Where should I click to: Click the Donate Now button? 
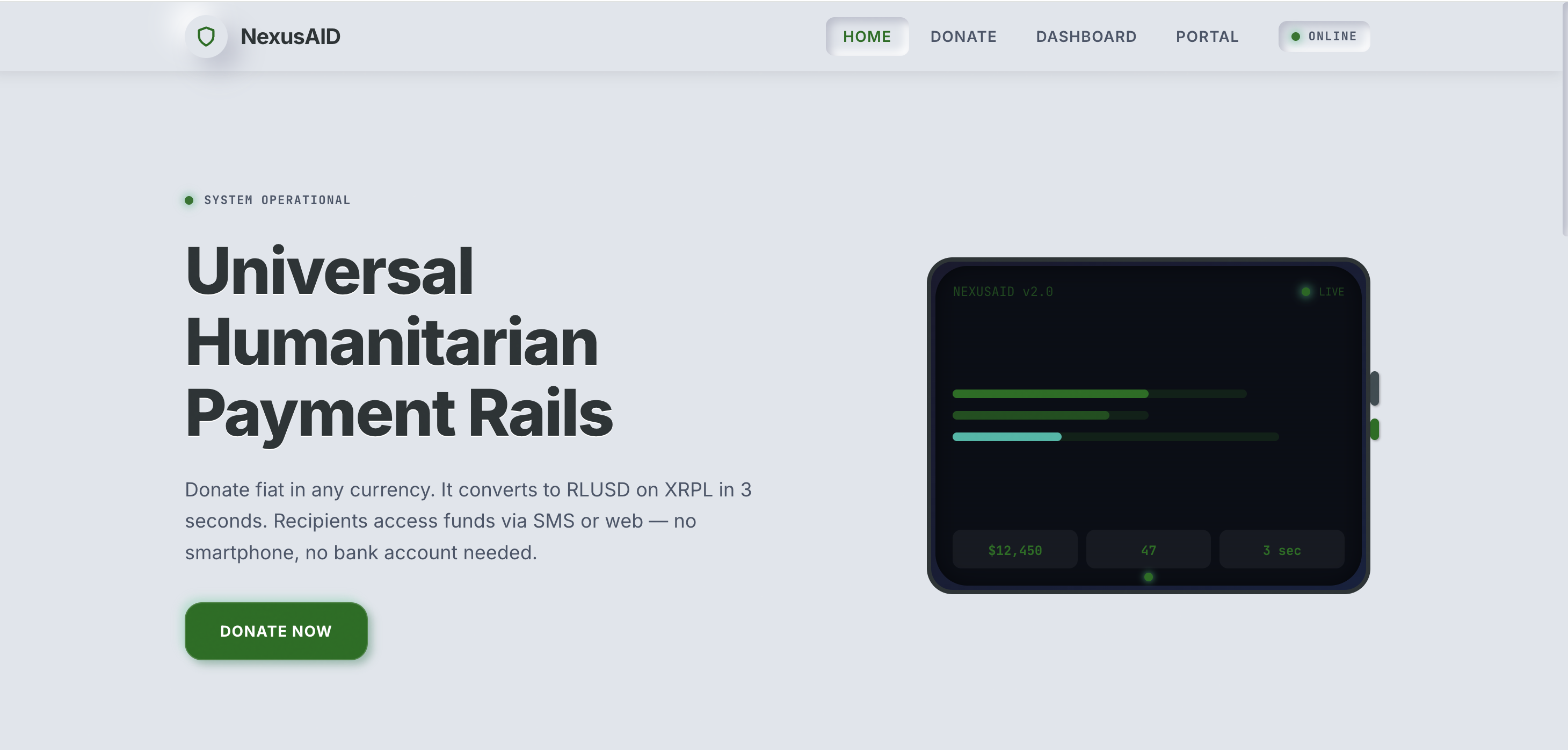point(275,631)
